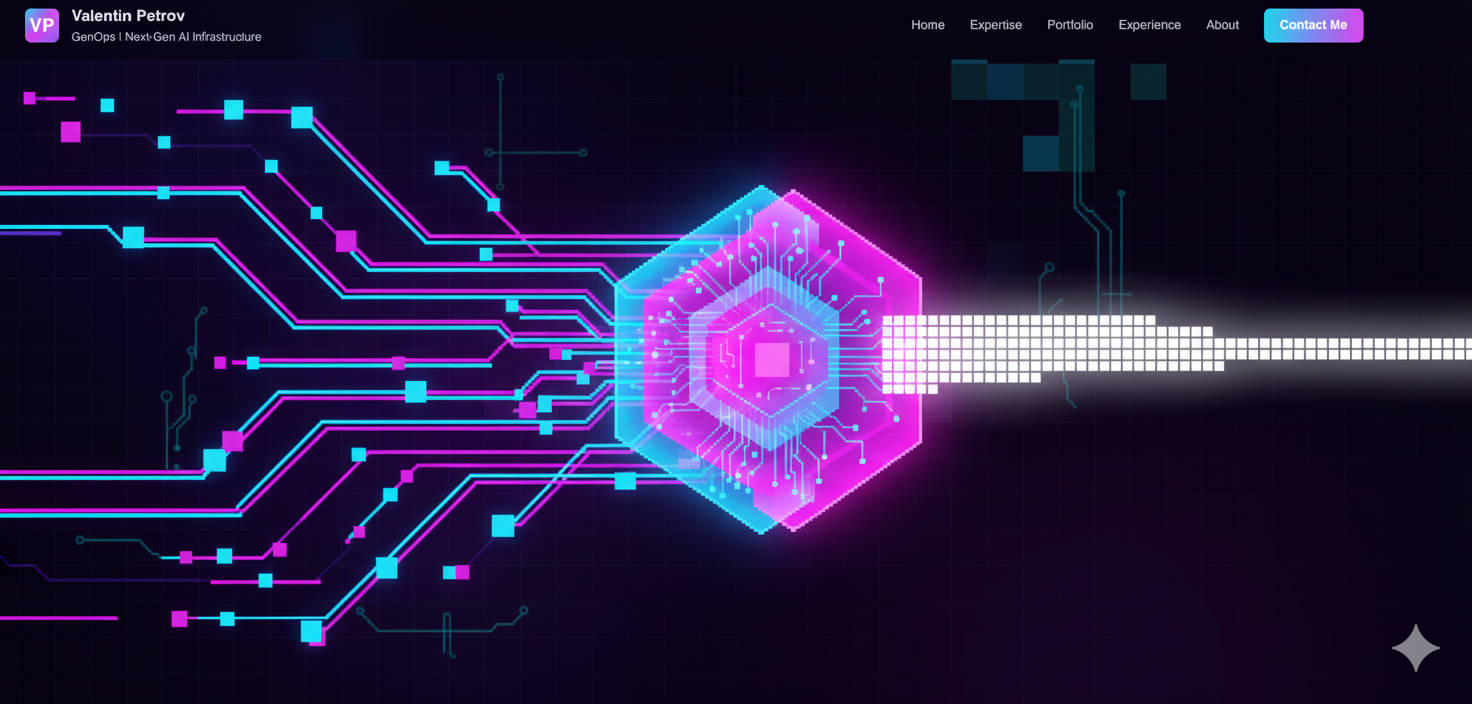This screenshot has height=704, width=1472.
Task: Click the VP gradient logo icon
Action: click(42, 25)
